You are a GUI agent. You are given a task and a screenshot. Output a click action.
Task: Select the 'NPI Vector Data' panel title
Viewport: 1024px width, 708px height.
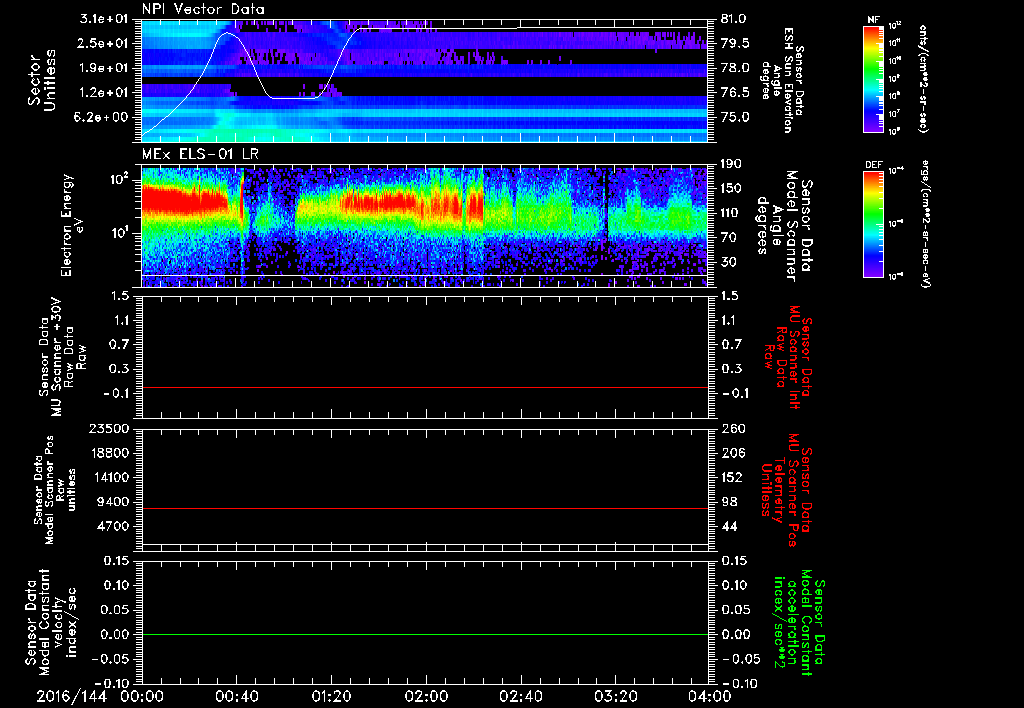203,9
